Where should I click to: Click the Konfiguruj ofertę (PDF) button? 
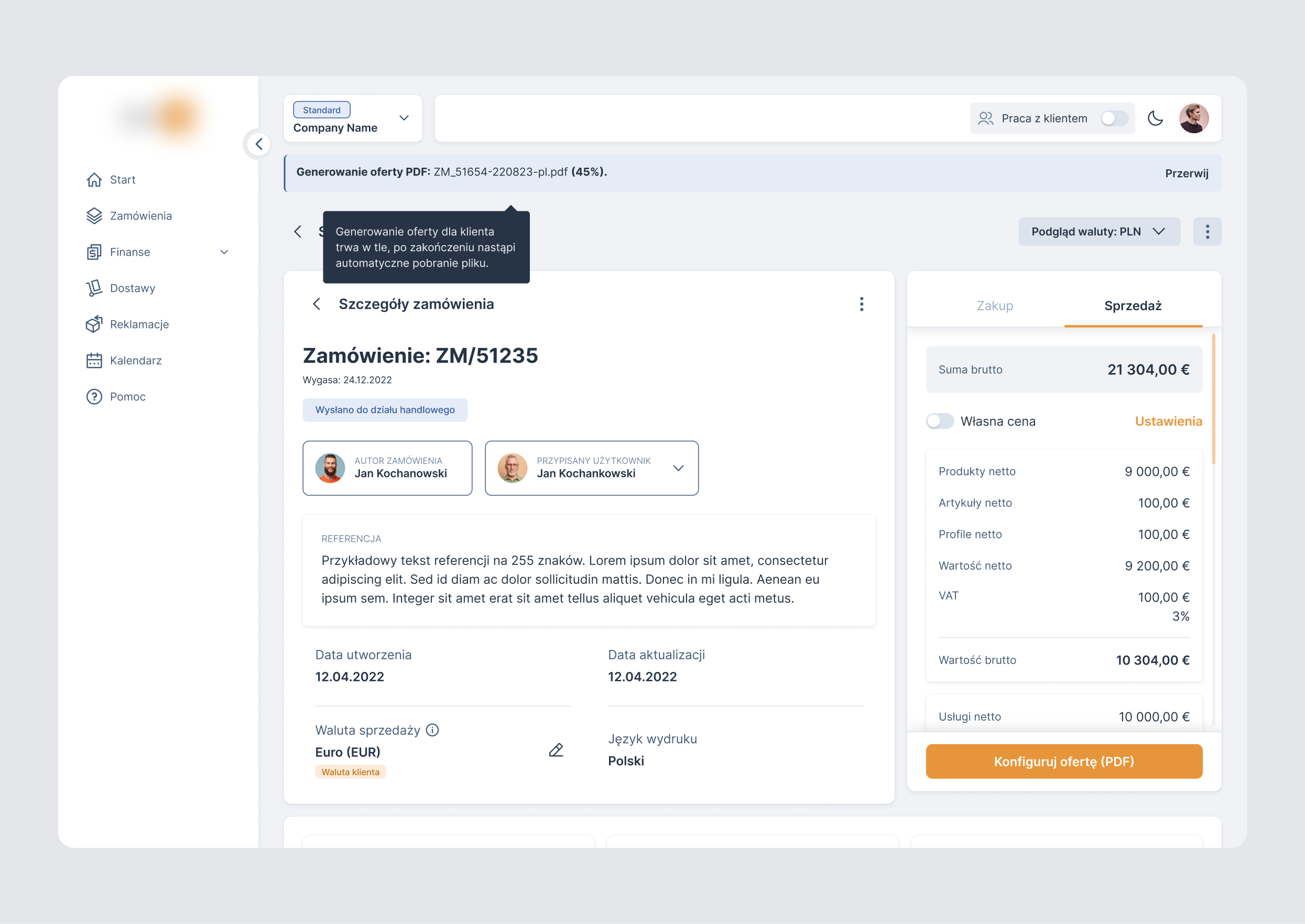pos(1064,762)
